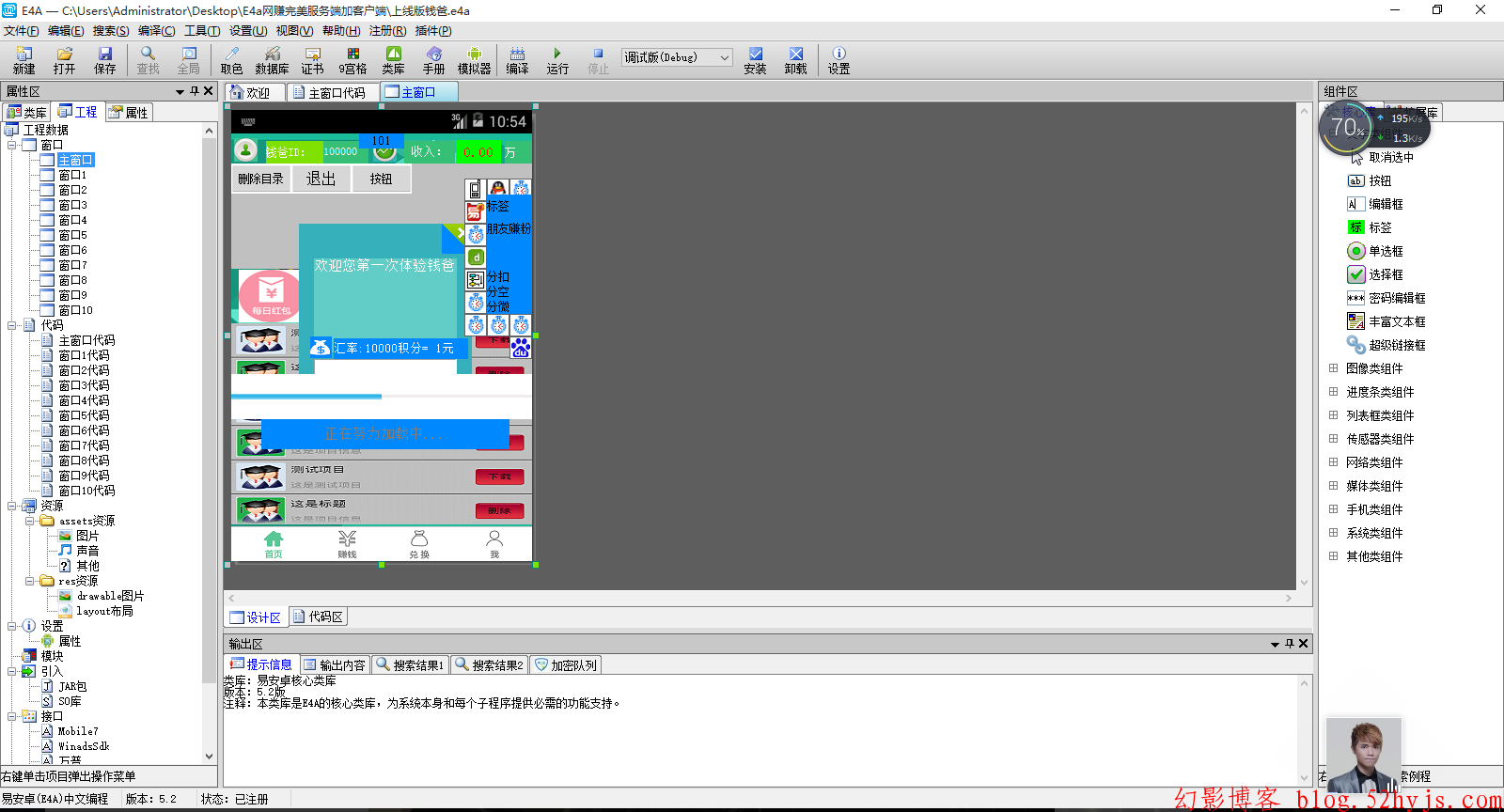Expand the 图像类组件 component group
This screenshot has width=1504, height=812.
click(1333, 368)
